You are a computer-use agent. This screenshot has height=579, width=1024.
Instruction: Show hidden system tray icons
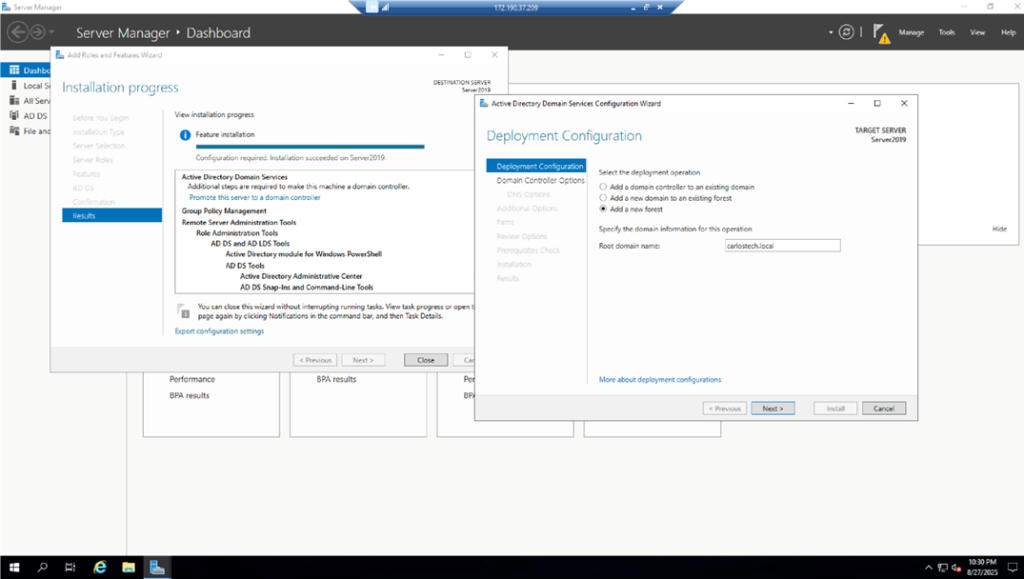coord(928,567)
